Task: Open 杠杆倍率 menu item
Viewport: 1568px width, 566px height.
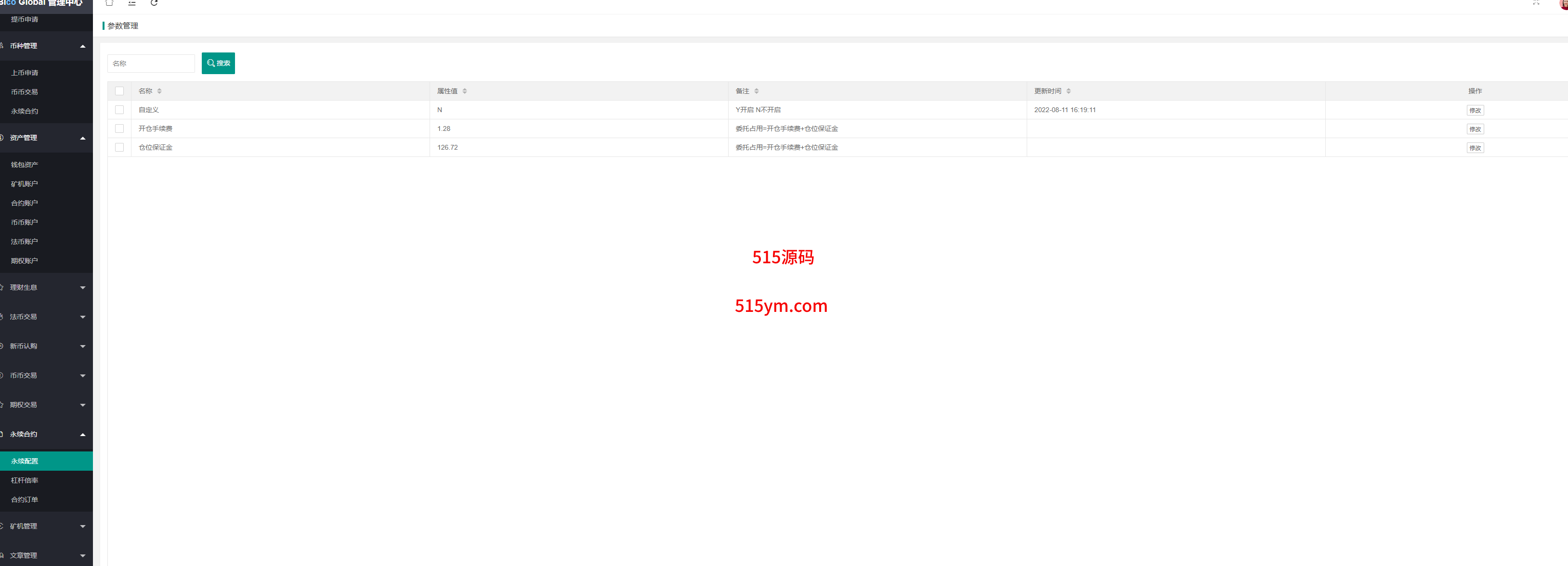Action: 25,480
